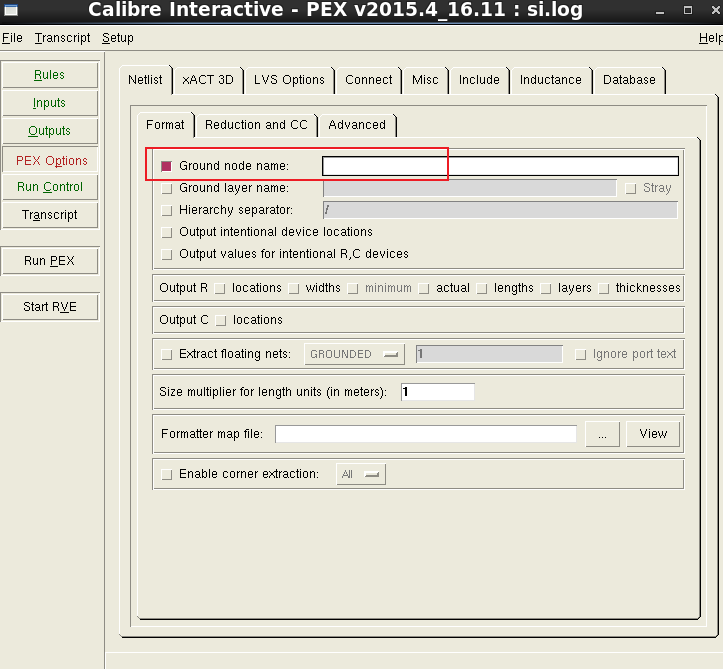Screen dimensions: 723x669
Task: Launch Start RVE
Action: (x=50, y=307)
